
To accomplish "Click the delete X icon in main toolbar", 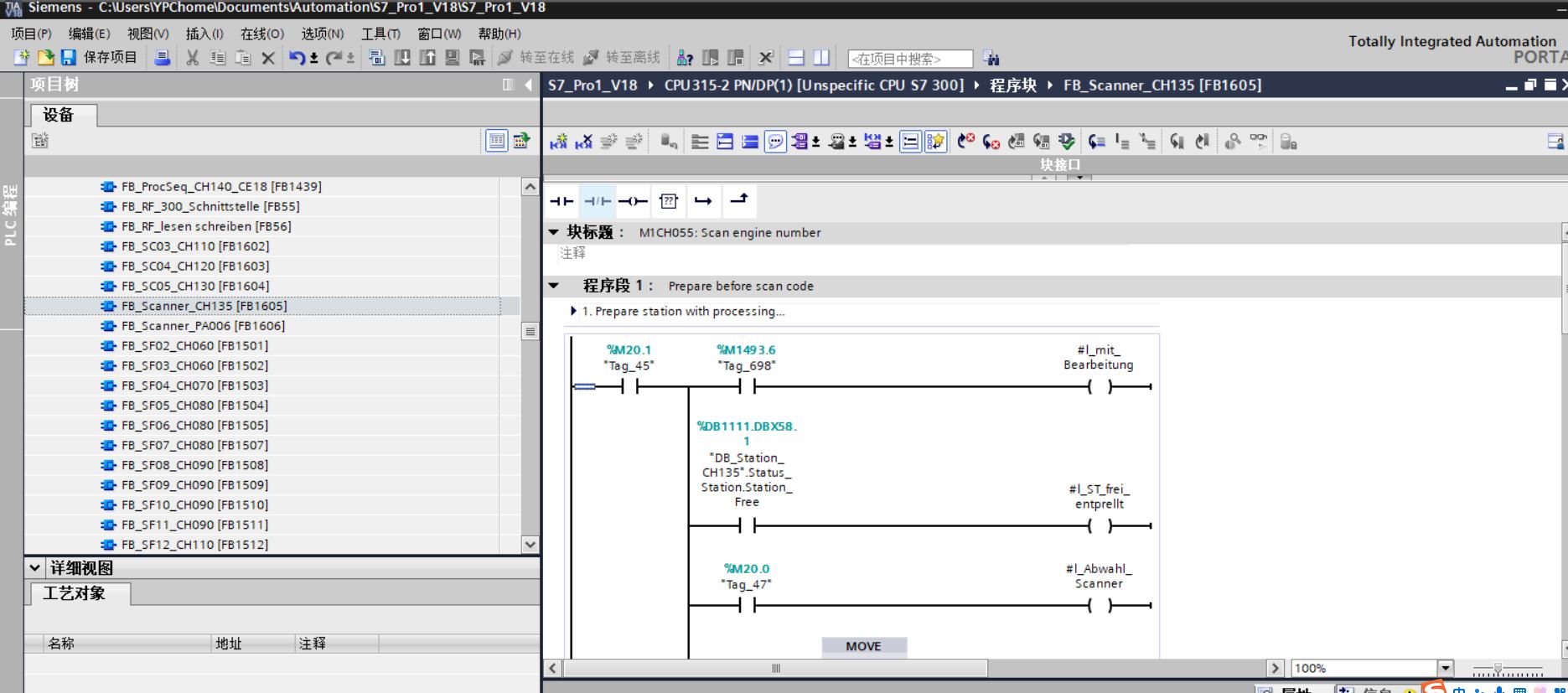I will pyautogui.click(x=268, y=58).
